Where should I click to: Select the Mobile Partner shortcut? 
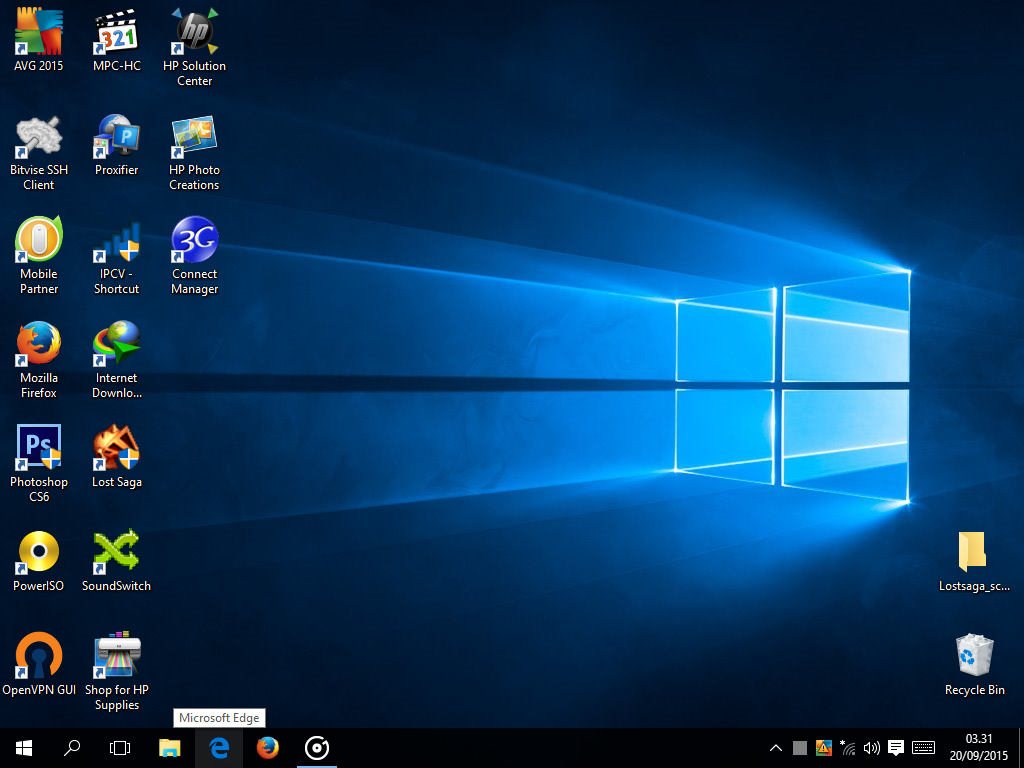(x=39, y=256)
